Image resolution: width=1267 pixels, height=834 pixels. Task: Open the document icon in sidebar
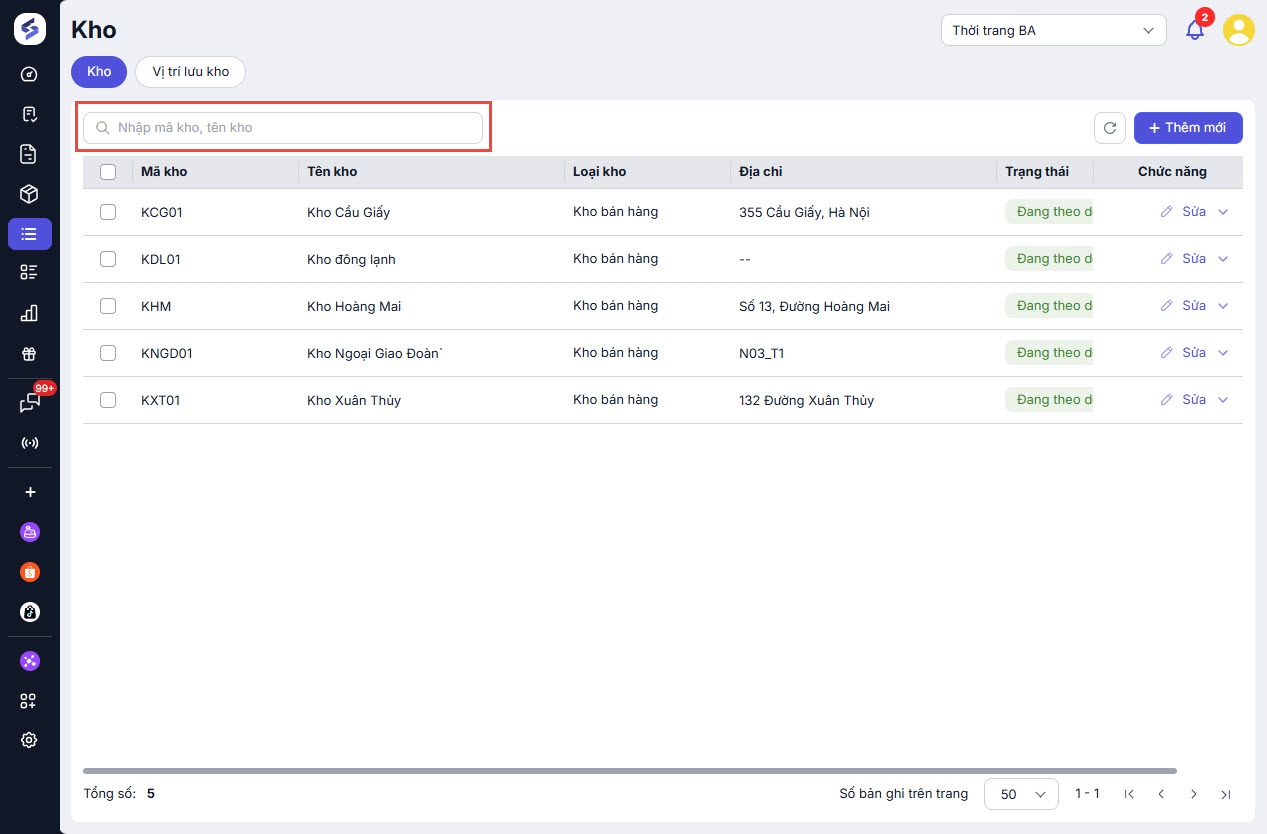(x=29, y=154)
